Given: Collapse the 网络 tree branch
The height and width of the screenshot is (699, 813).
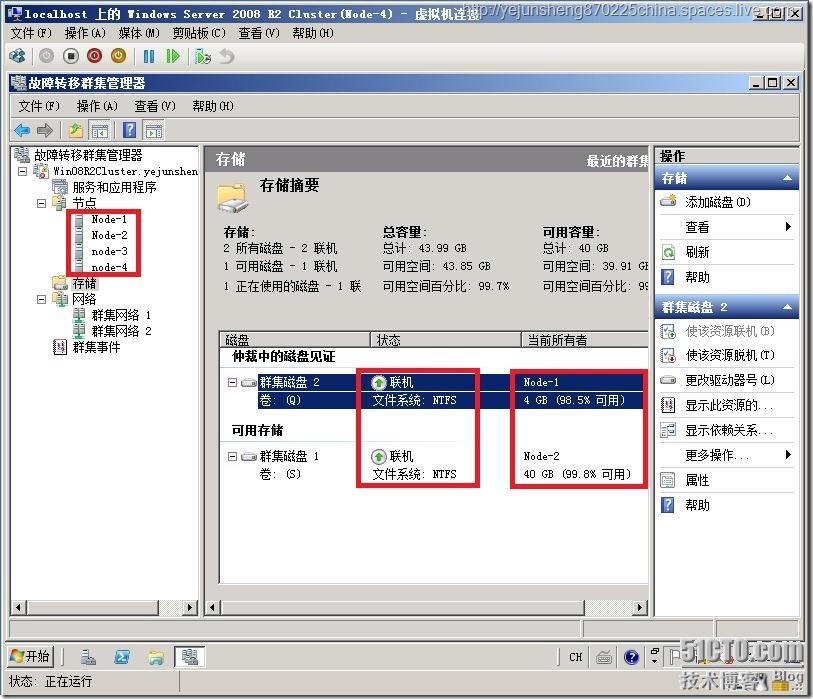Looking at the screenshot, I should 41,299.
